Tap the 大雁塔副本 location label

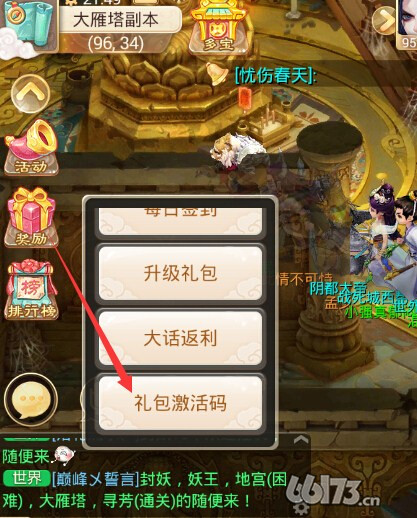[x=116, y=20]
